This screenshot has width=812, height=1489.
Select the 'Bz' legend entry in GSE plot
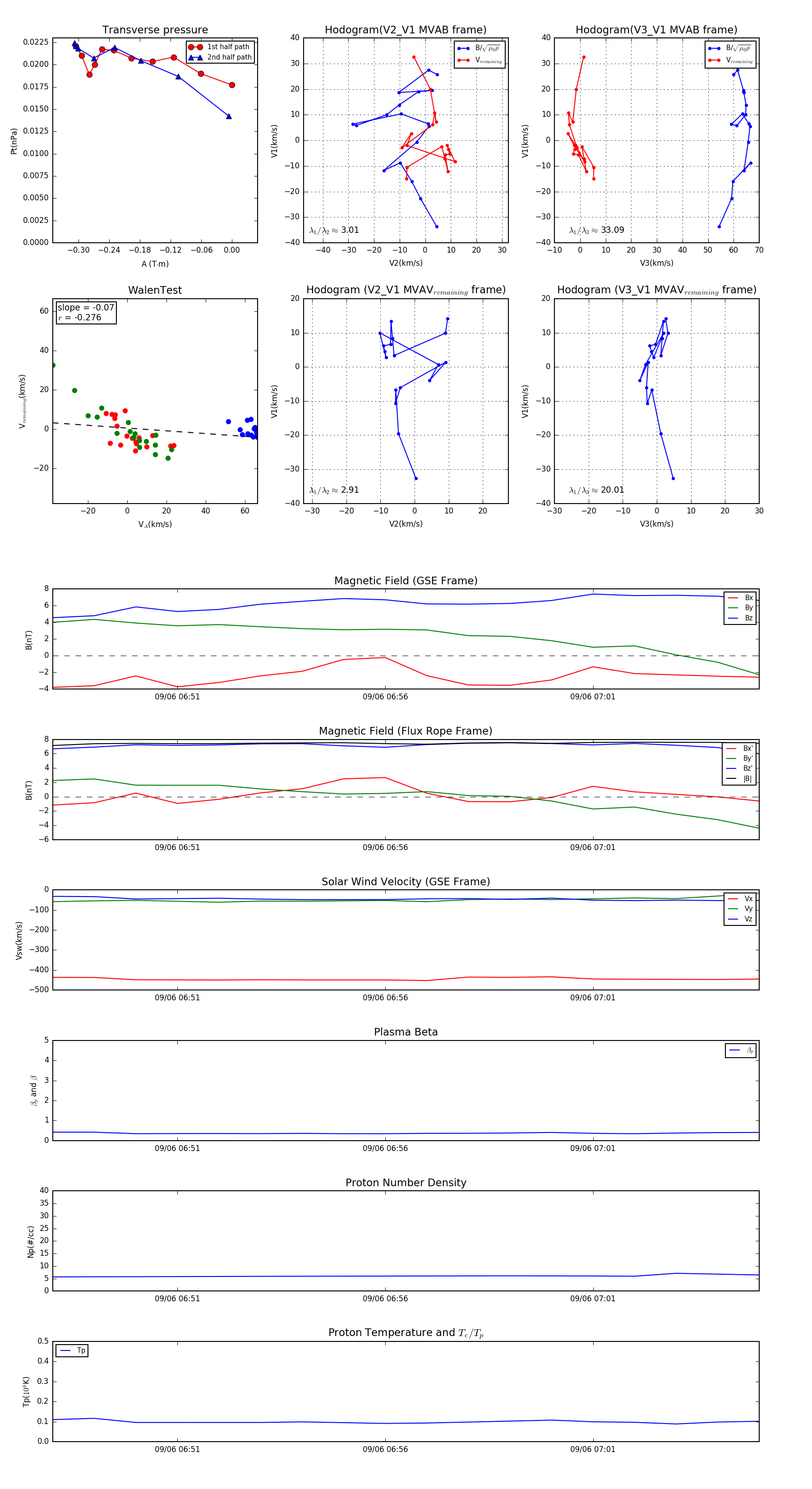click(740, 618)
